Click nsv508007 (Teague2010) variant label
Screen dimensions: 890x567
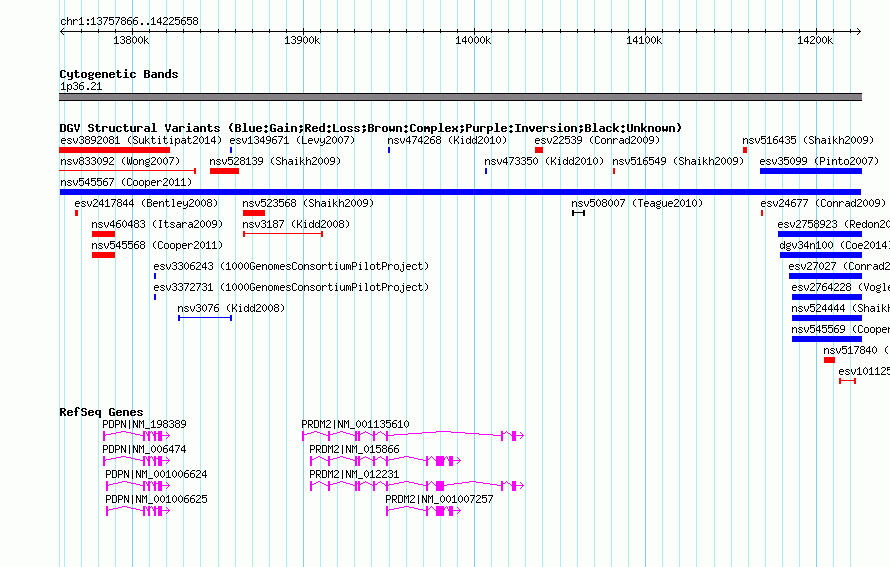(637, 203)
